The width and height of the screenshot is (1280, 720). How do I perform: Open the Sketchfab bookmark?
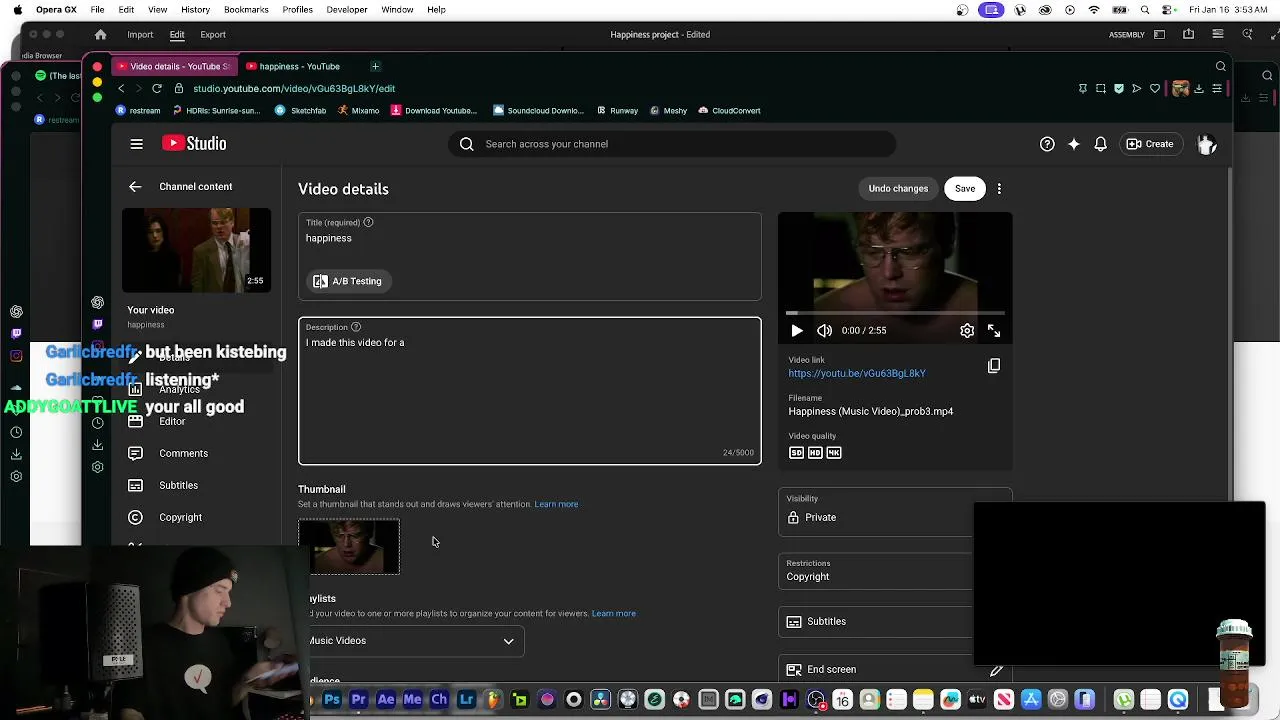(301, 111)
